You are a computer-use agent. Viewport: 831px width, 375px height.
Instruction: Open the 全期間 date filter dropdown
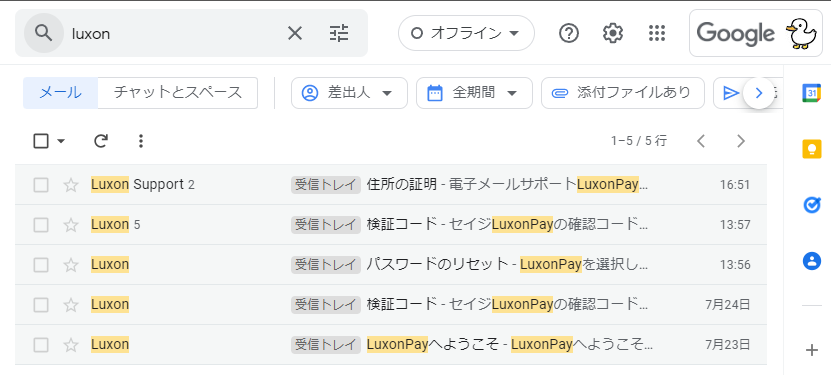coord(474,93)
